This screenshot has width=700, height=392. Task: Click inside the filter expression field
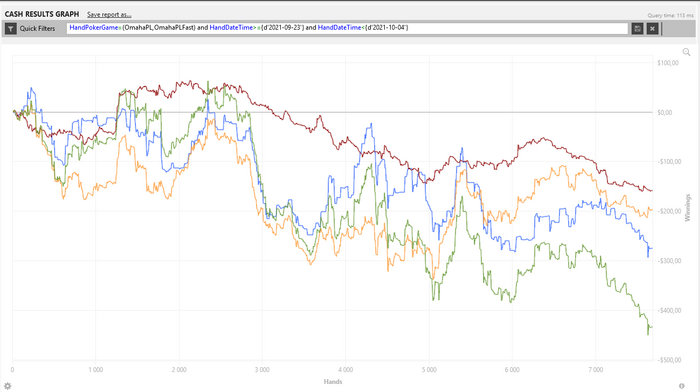[x=347, y=28]
